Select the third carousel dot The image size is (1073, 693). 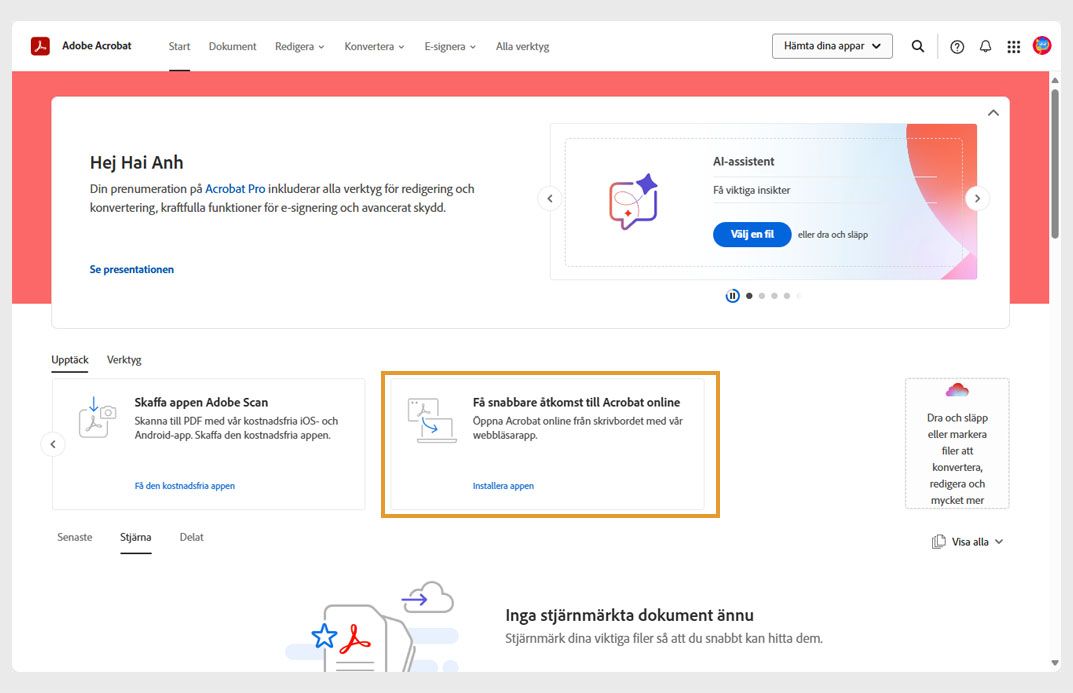click(x=774, y=295)
